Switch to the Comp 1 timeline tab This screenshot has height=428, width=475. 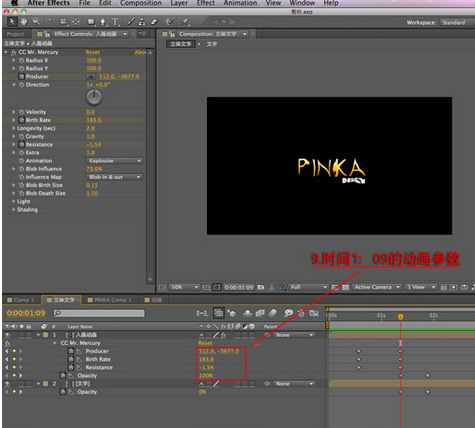click(x=21, y=300)
